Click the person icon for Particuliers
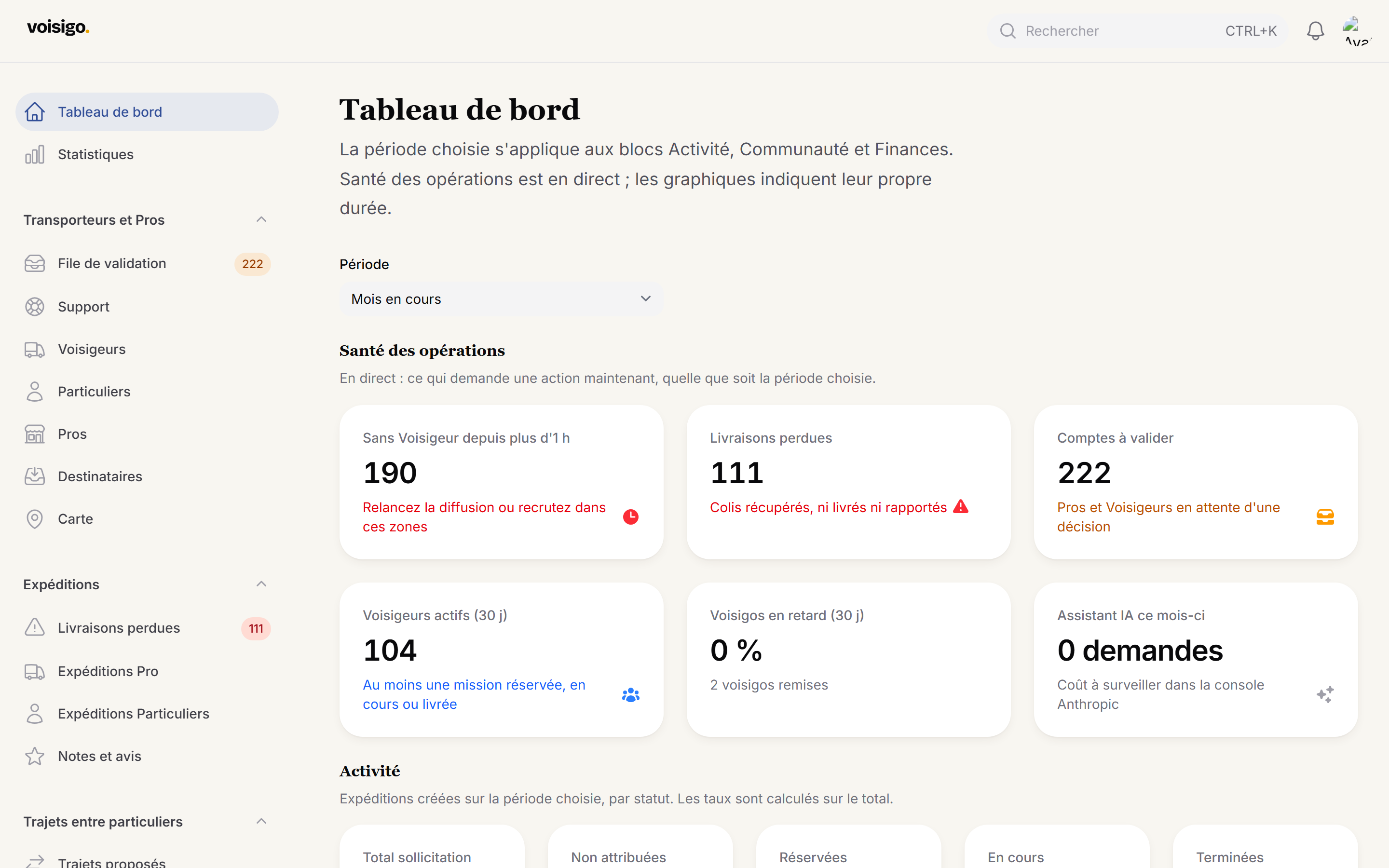Screen dimensions: 1389x868 (34, 392)
